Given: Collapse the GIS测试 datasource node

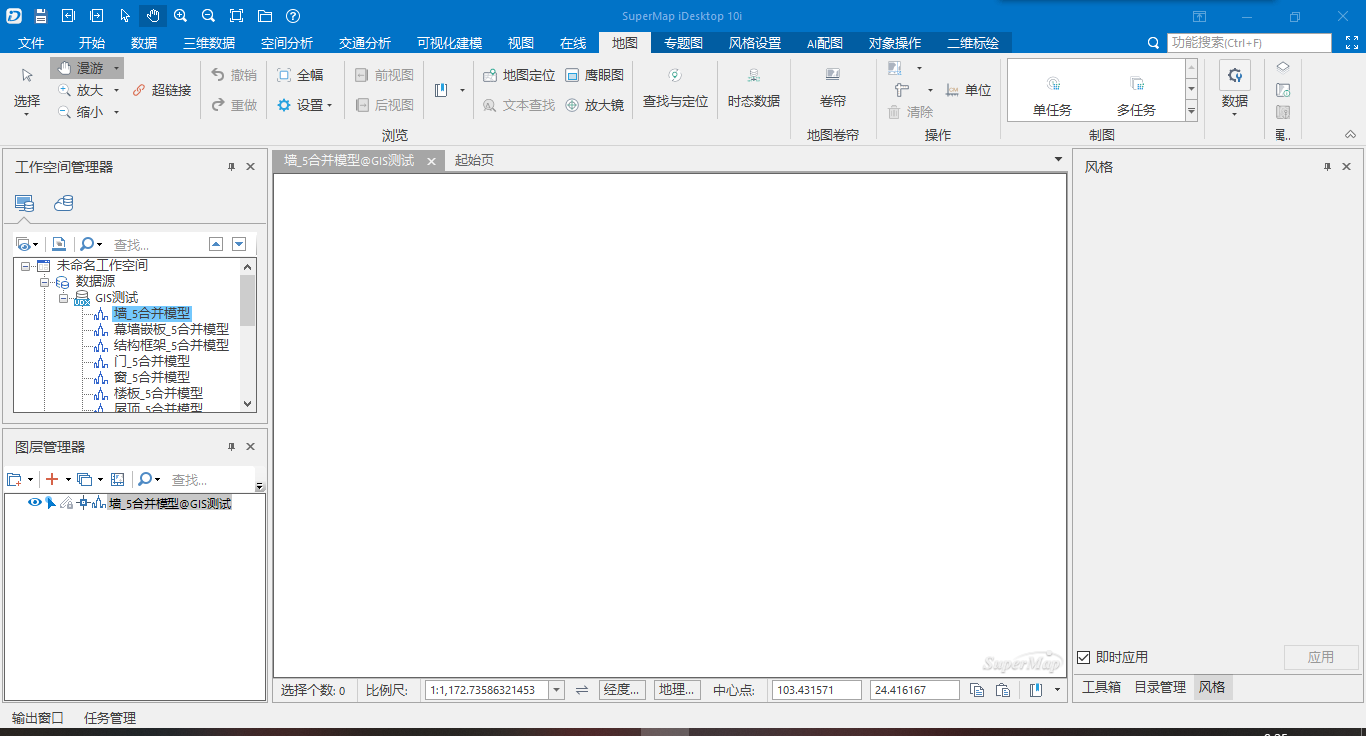Looking at the screenshot, I should point(64,298).
